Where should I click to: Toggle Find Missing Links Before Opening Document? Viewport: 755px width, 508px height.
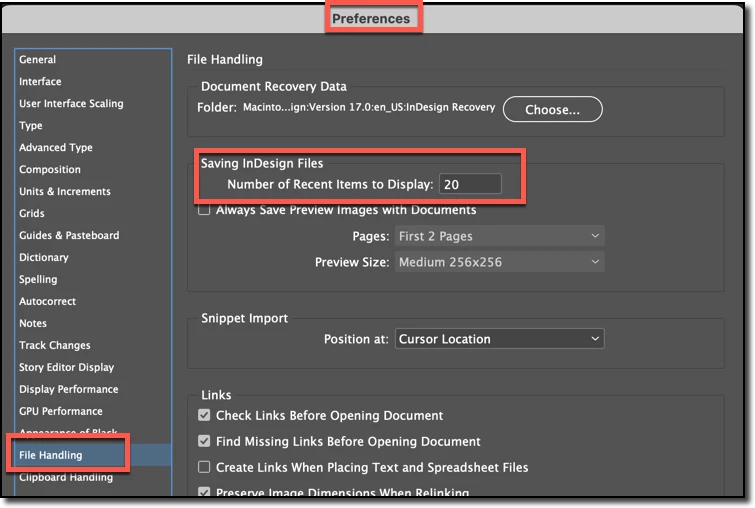[204, 441]
